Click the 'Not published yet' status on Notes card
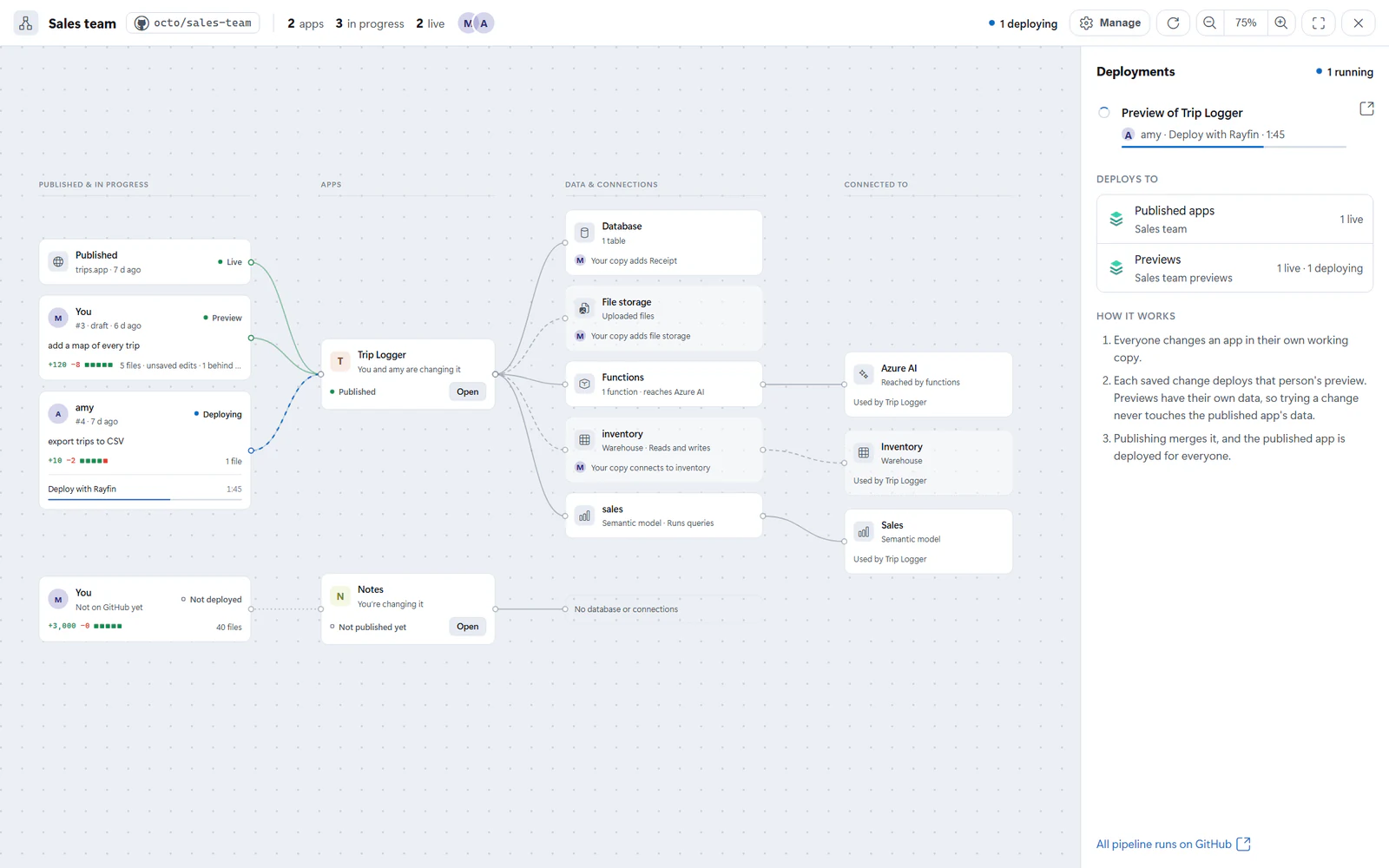 [x=368, y=627]
